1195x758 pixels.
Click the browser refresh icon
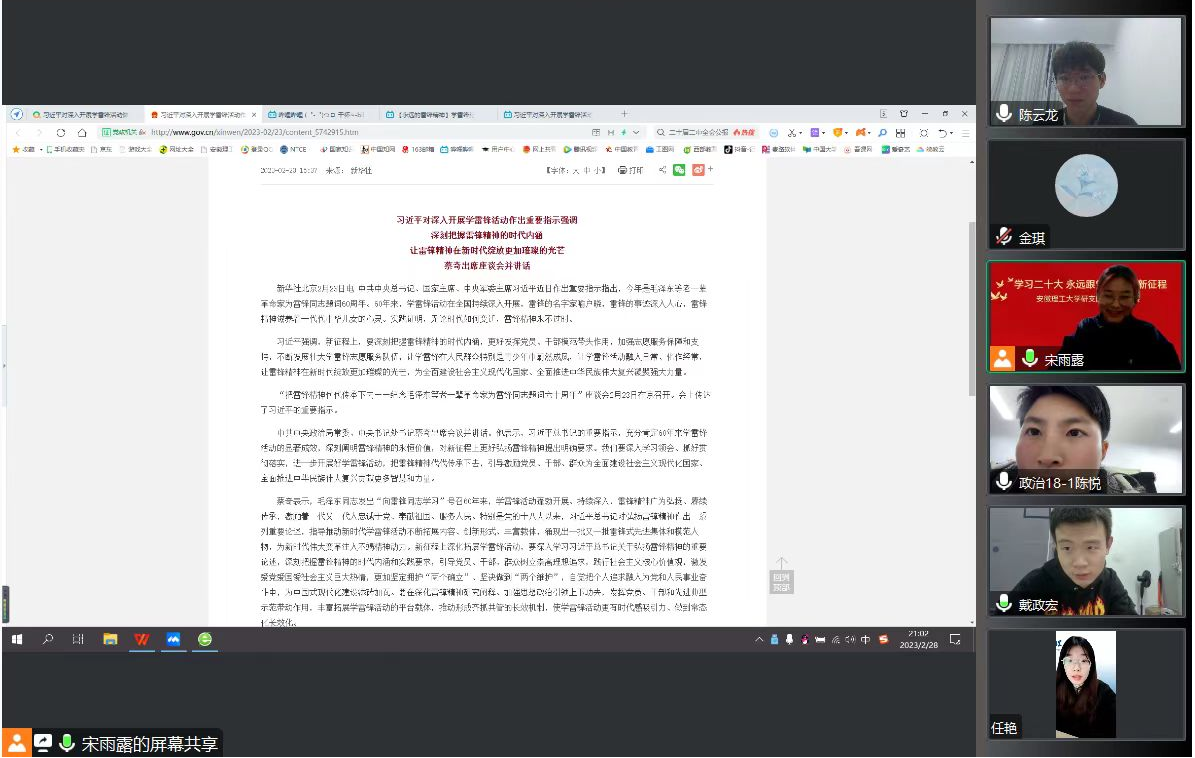point(61,132)
